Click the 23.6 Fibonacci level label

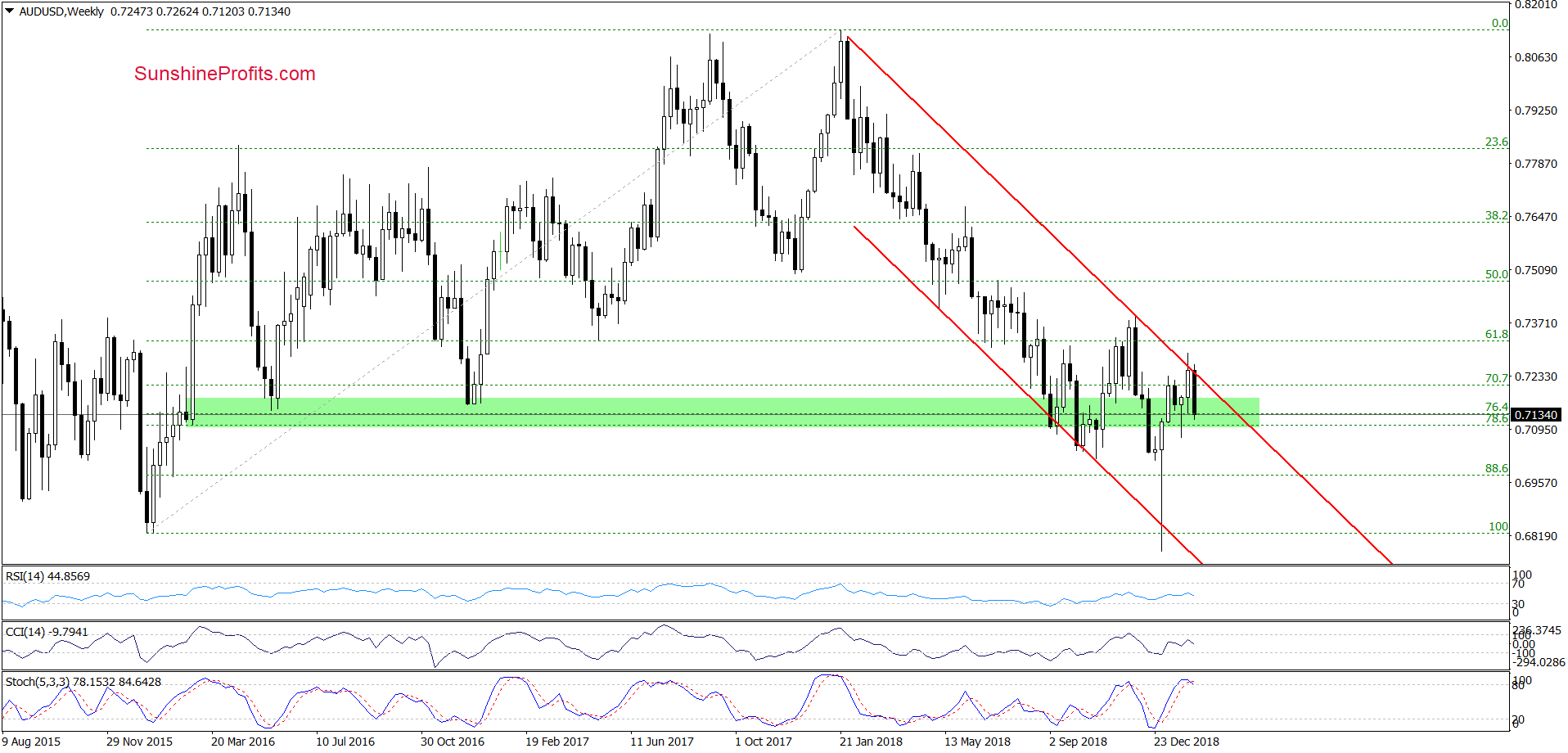point(1497,142)
